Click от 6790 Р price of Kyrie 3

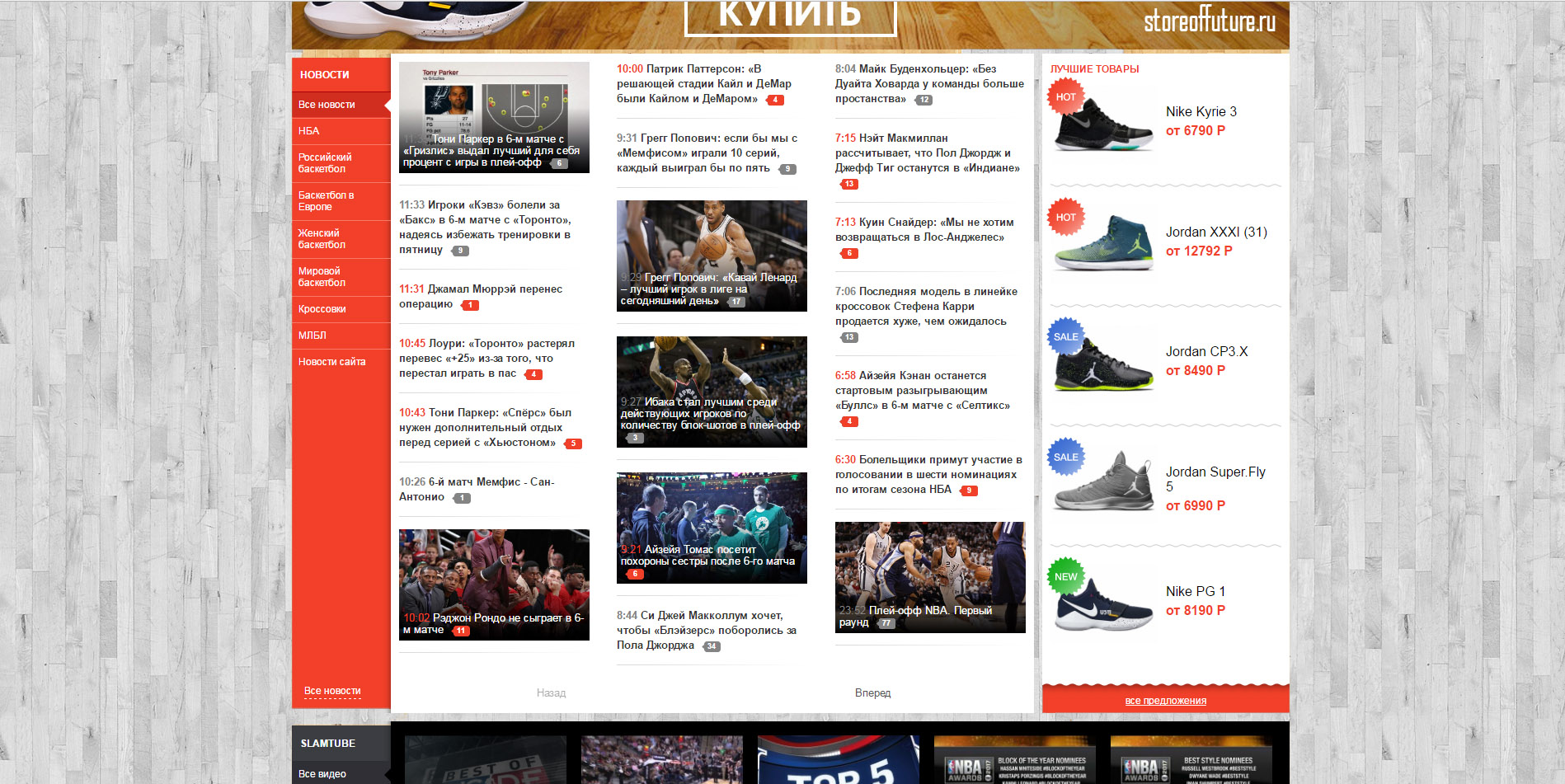click(1195, 131)
